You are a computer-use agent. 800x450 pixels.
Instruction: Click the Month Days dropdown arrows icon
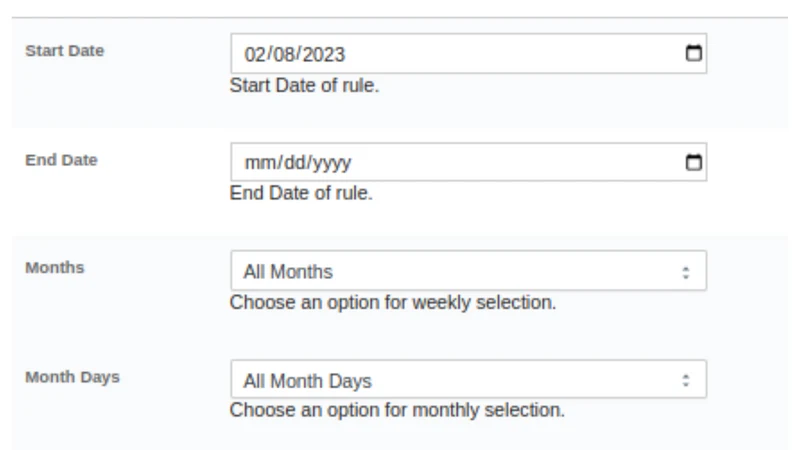686,380
